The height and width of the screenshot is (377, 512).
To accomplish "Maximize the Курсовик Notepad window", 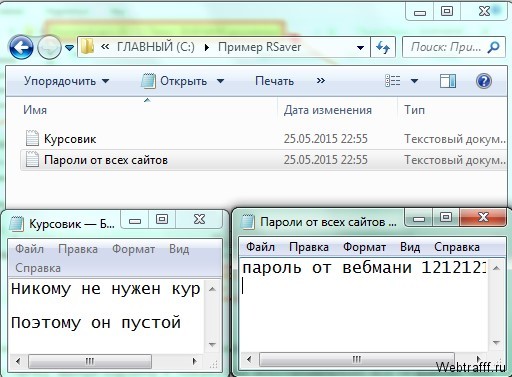I will pyautogui.click(x=162, y=219).
